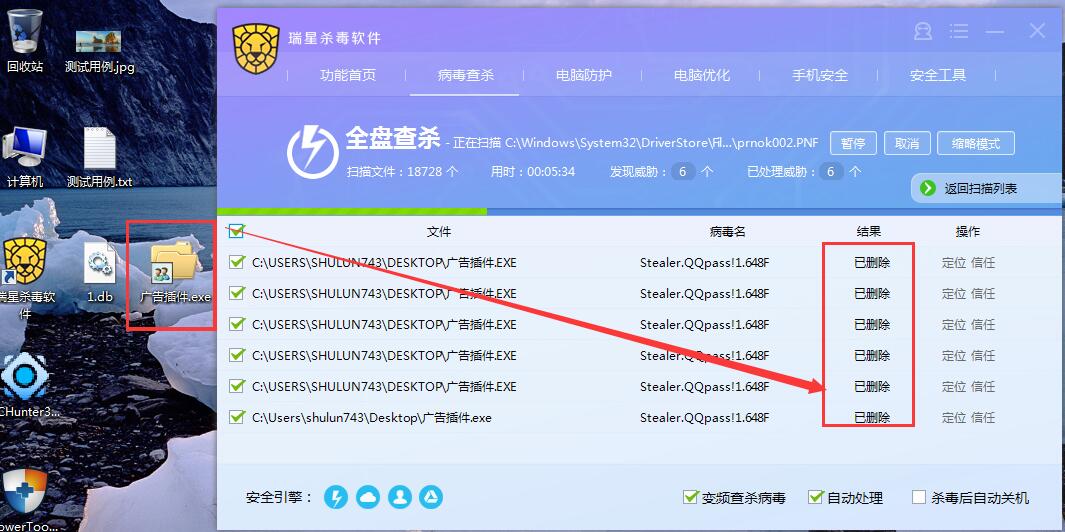Select the lightning security engine icon

336,497
